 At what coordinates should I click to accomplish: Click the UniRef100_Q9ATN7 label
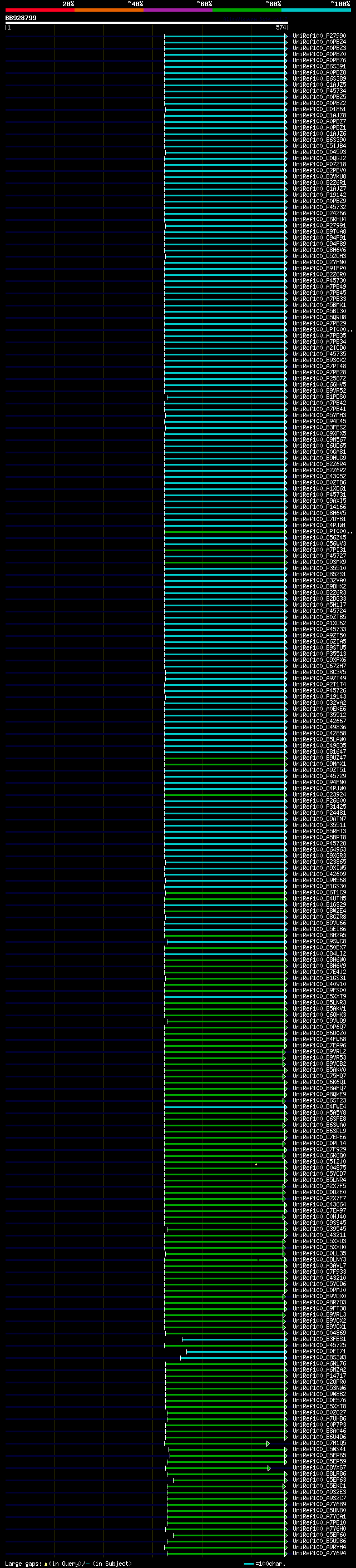tap(319, 819)
